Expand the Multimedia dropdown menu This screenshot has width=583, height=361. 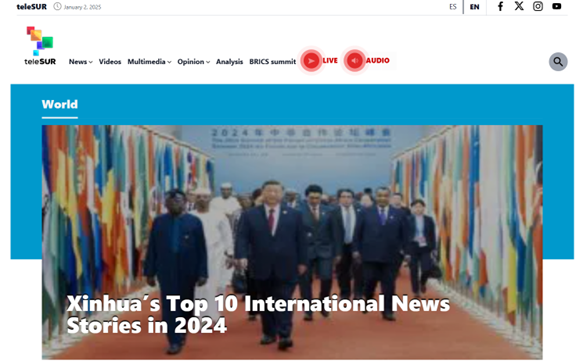(149, 62)
